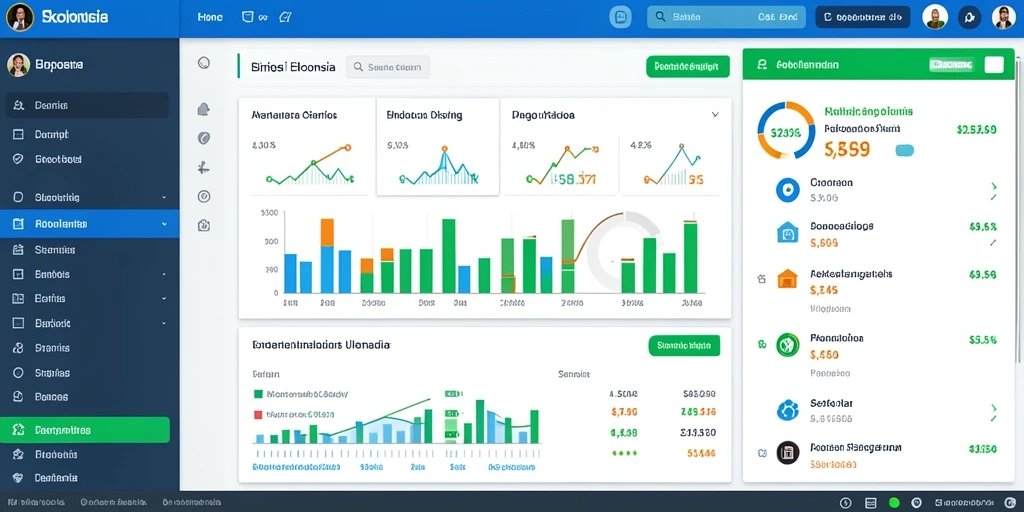1024x512 pixels.
Task: Expand the chevron at the top-right of chart cards
Action: point(715,114)
